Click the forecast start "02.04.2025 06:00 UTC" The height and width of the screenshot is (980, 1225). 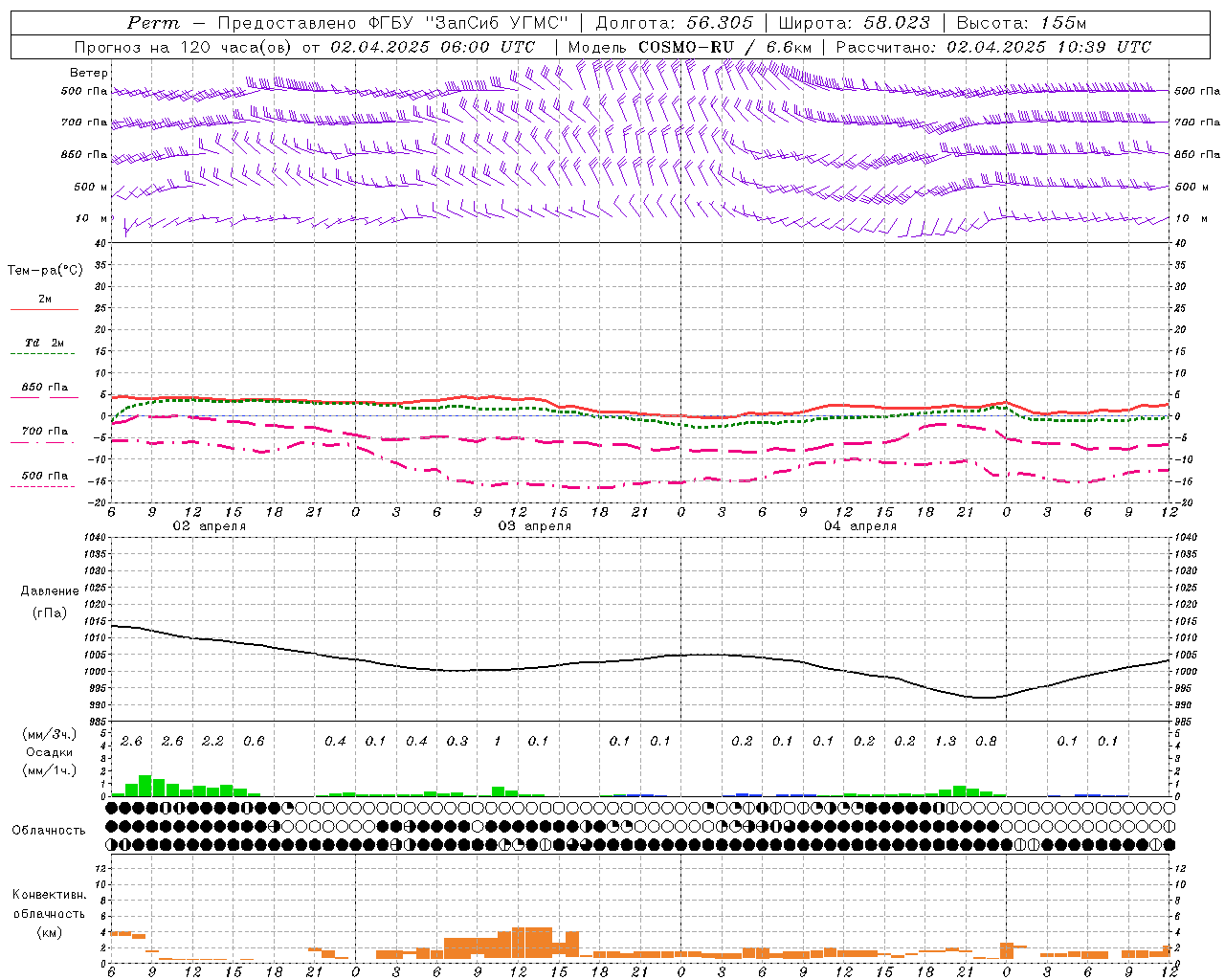click(433, 47)
